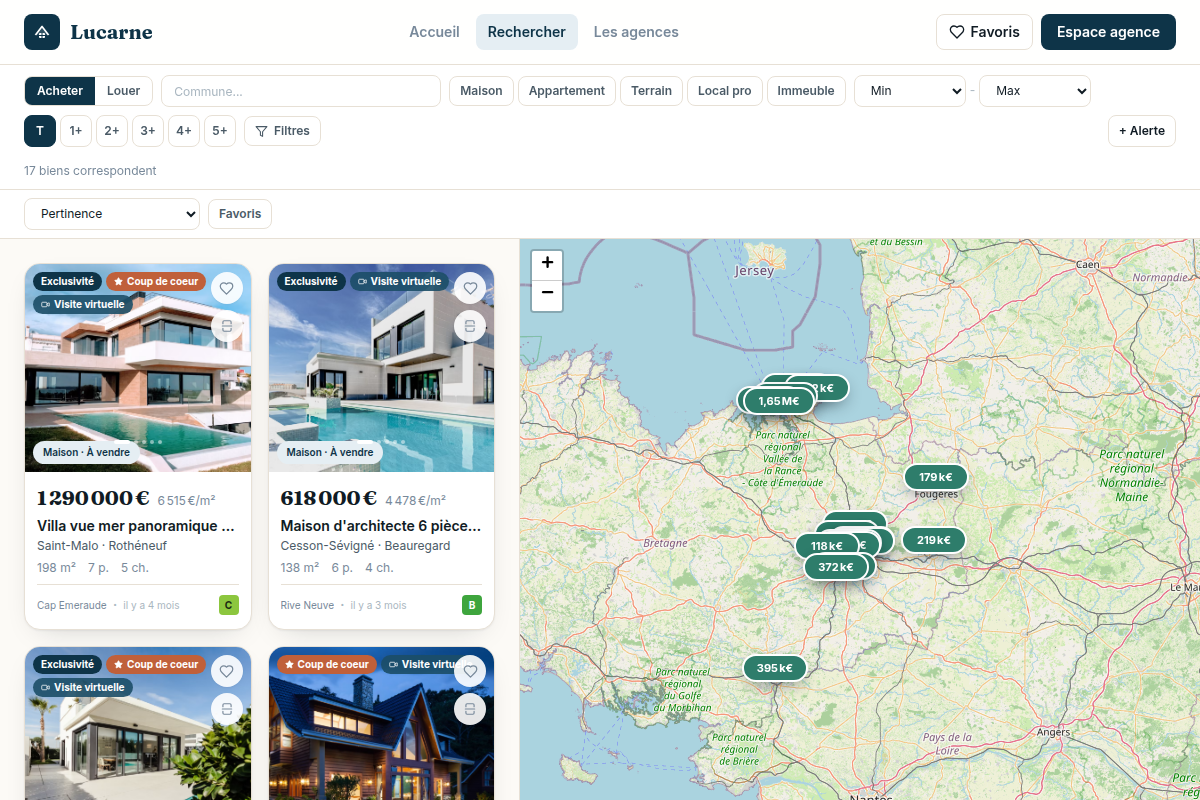Click the 17 biens correspondent text

click(90, 171)
